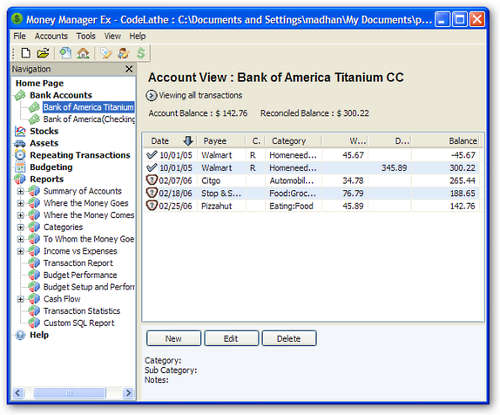Go home via the house toolbar icon

83,53
